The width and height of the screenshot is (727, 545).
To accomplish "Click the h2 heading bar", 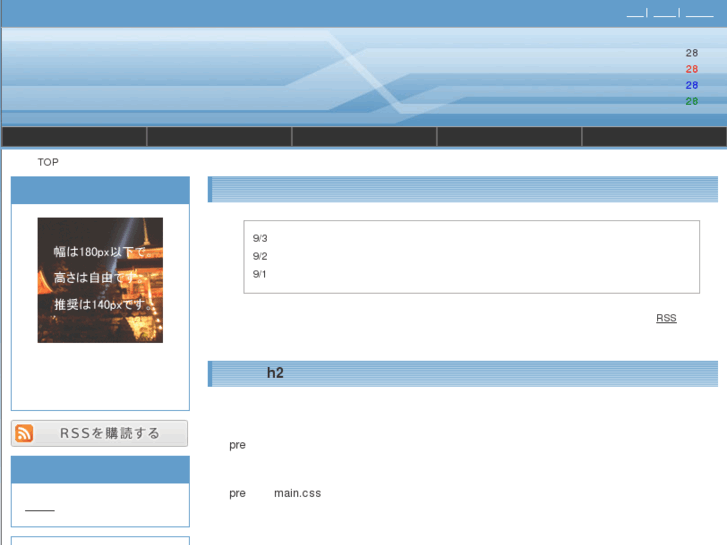I will (x=463, y=374).
